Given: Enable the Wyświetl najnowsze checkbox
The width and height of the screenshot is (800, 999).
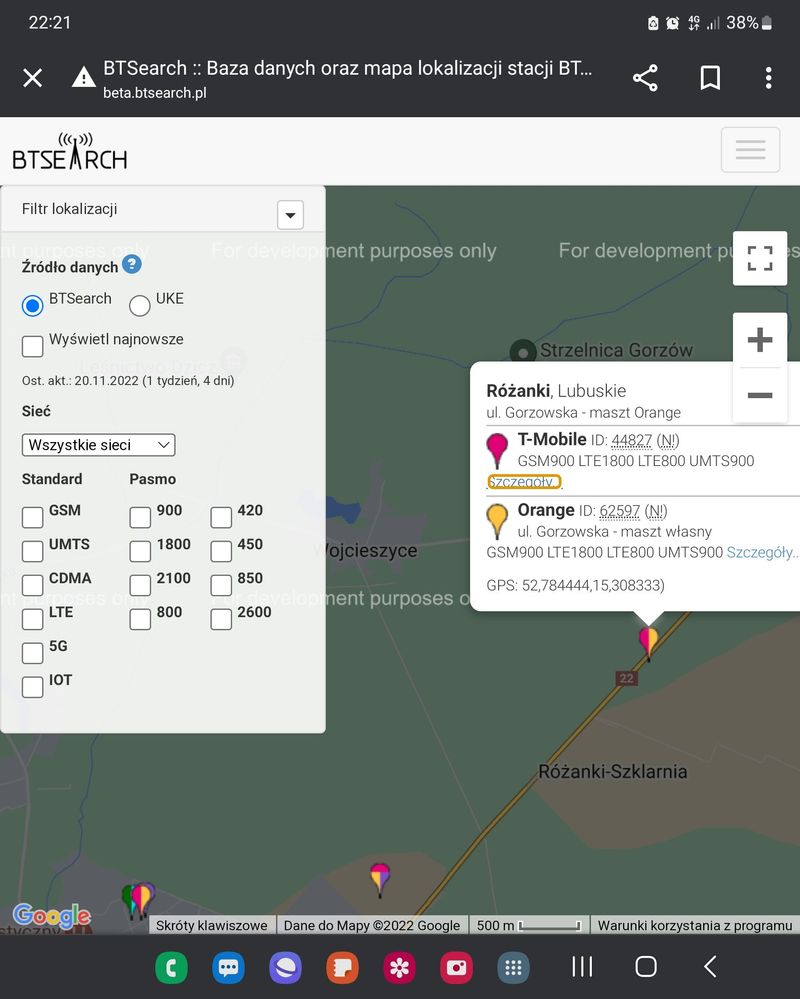Looking at the screenshot, I should [x=32, y=345].
